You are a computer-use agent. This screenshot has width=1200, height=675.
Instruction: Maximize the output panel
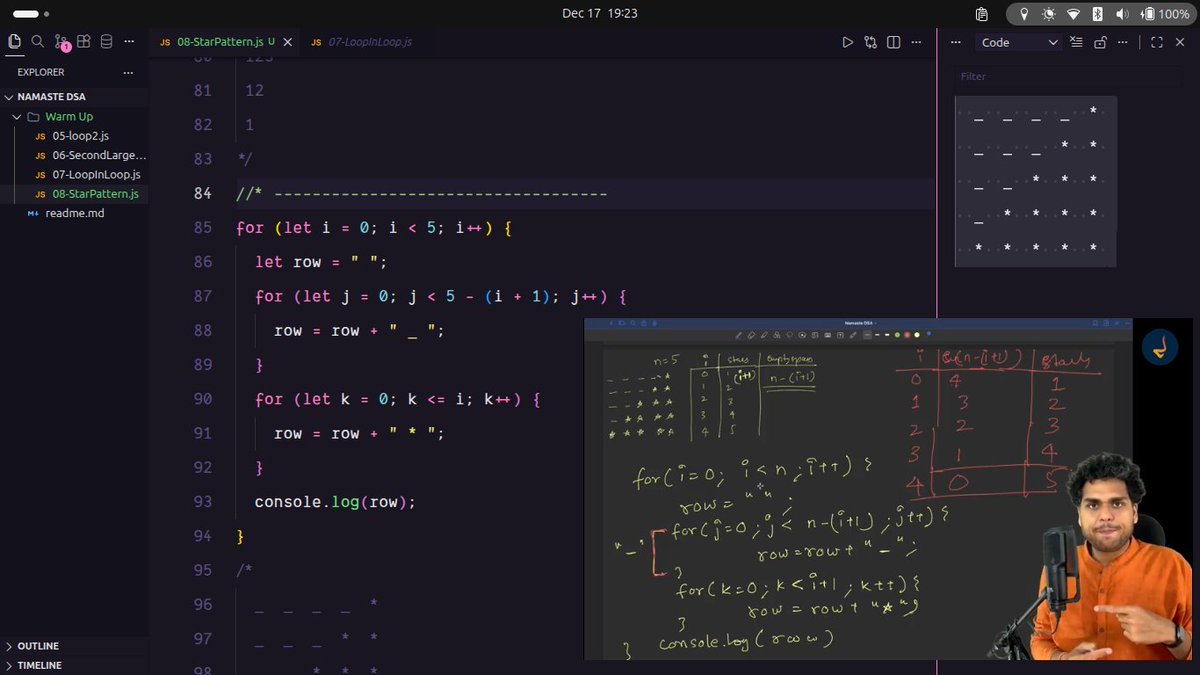tap(1157, 42)
